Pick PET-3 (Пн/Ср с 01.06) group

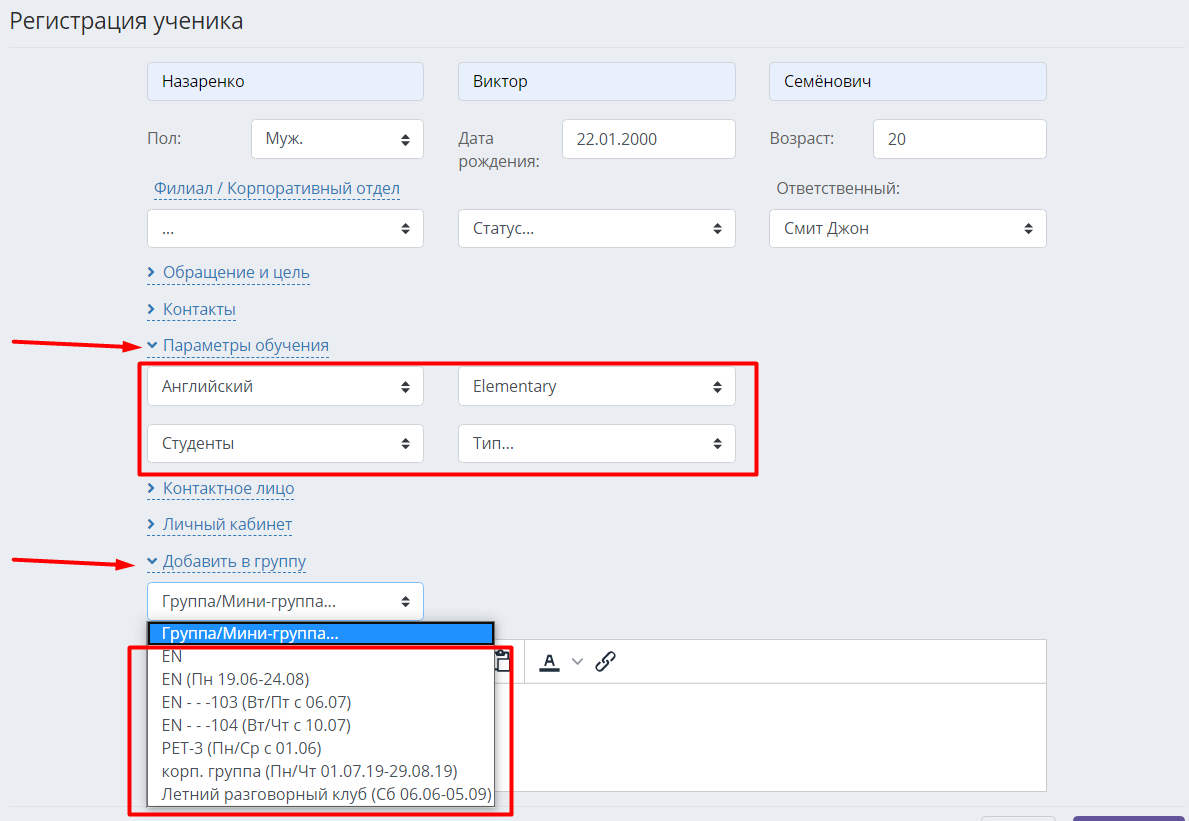coord(321,748)
